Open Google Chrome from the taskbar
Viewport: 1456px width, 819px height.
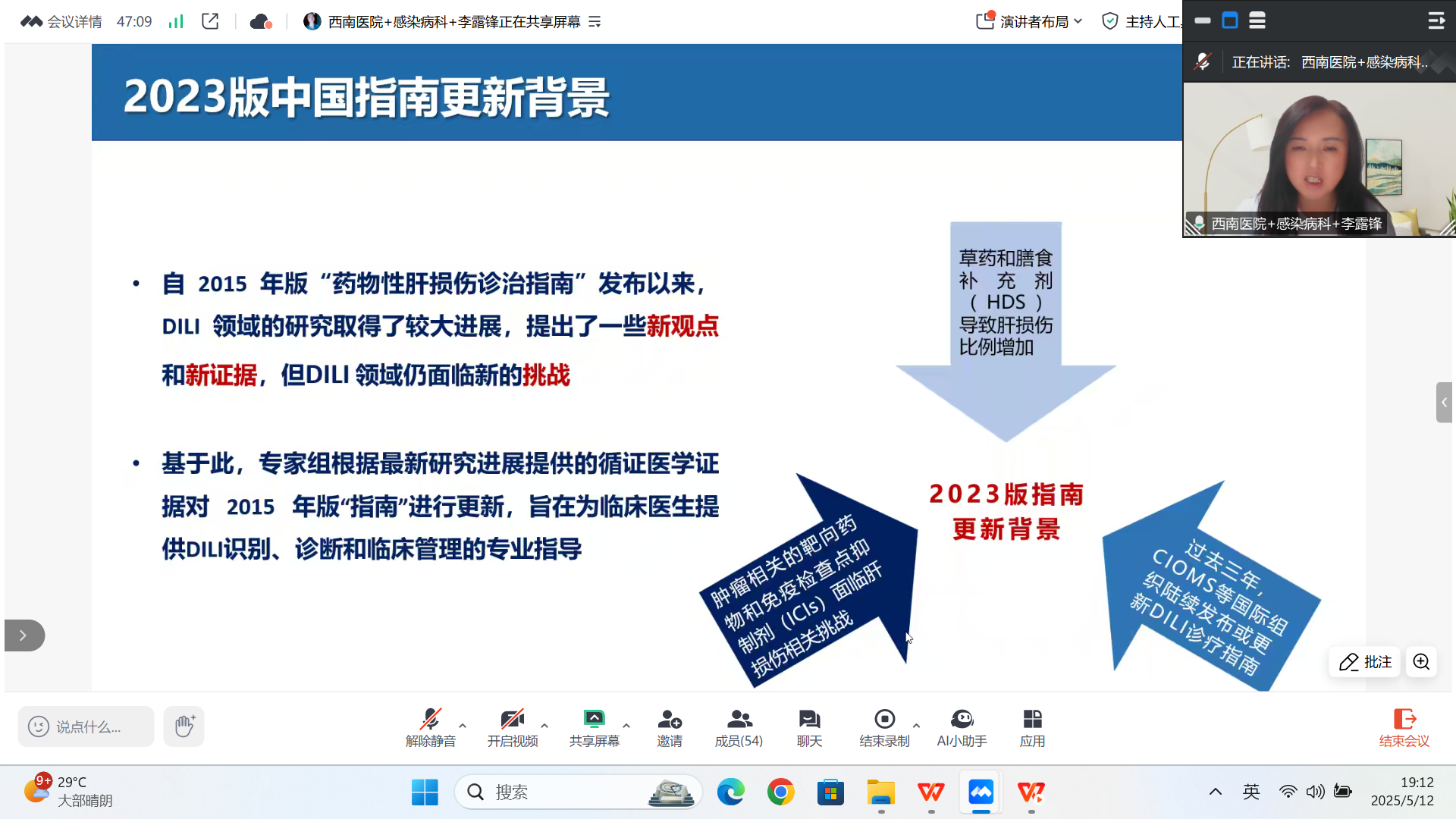click(x=780, y=792)
